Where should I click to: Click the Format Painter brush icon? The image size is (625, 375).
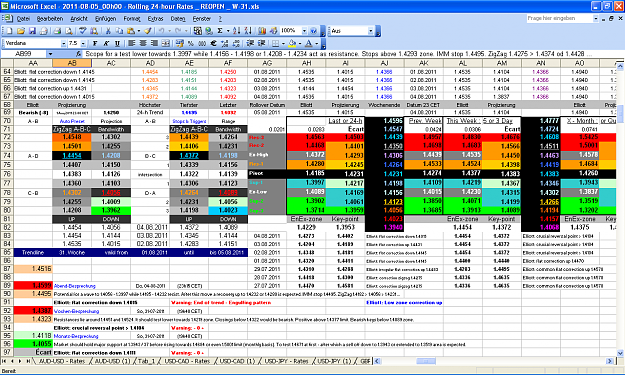tap(147, 31)
